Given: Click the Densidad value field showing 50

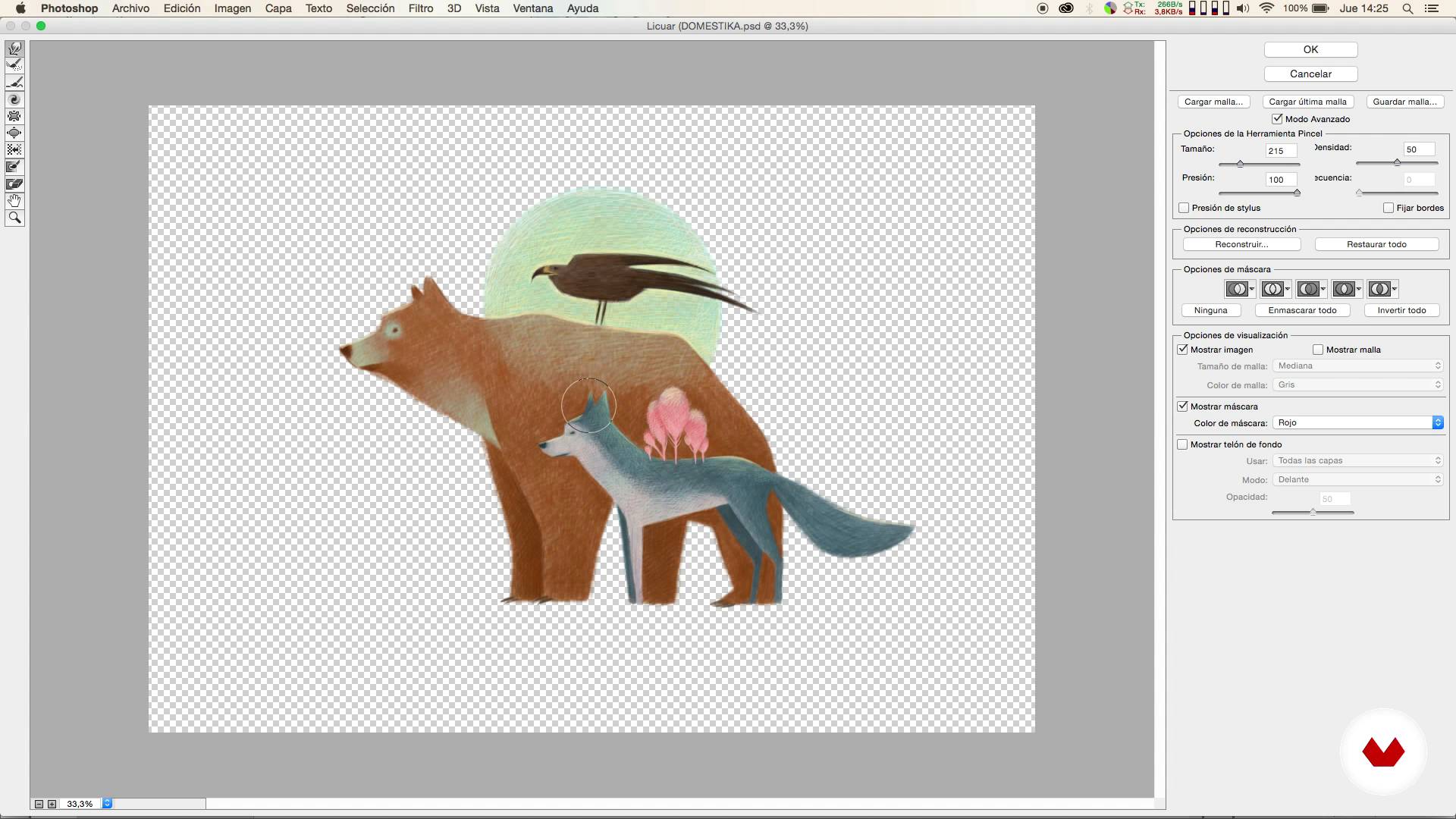Looking at the screenshot, I should [1420, 149].
